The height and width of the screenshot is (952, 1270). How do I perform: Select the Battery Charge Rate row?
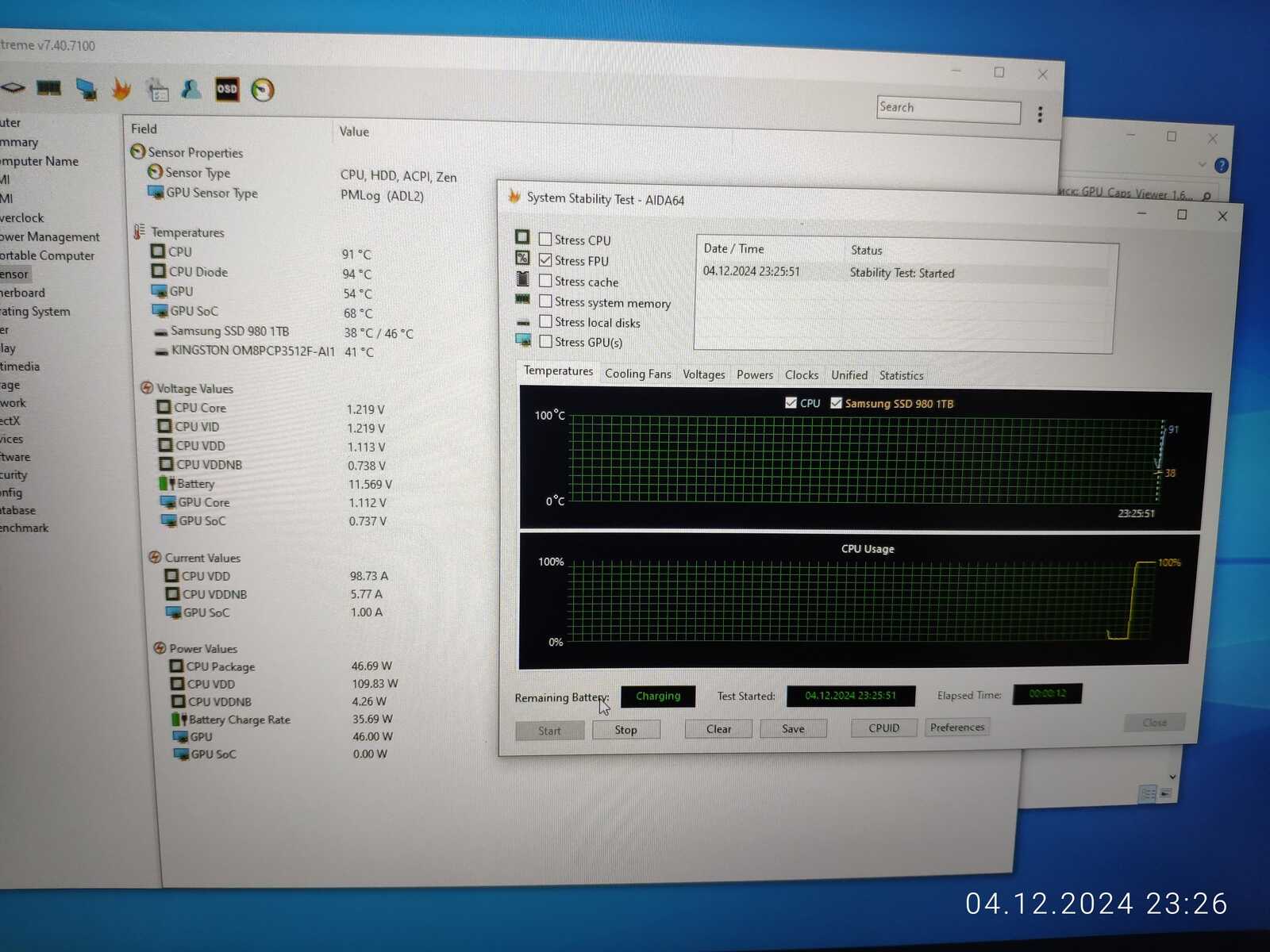pyautogui.click(x=282, y=719)
